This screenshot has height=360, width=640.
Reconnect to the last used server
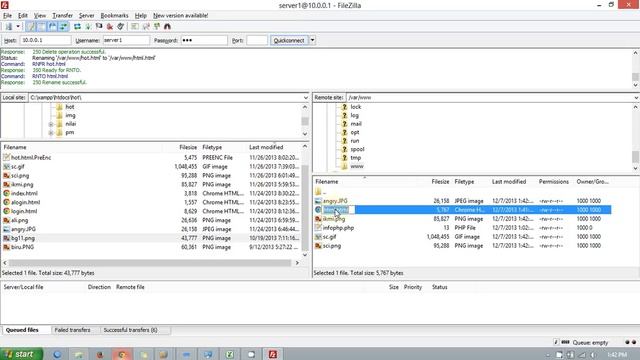tap(120, 27)
